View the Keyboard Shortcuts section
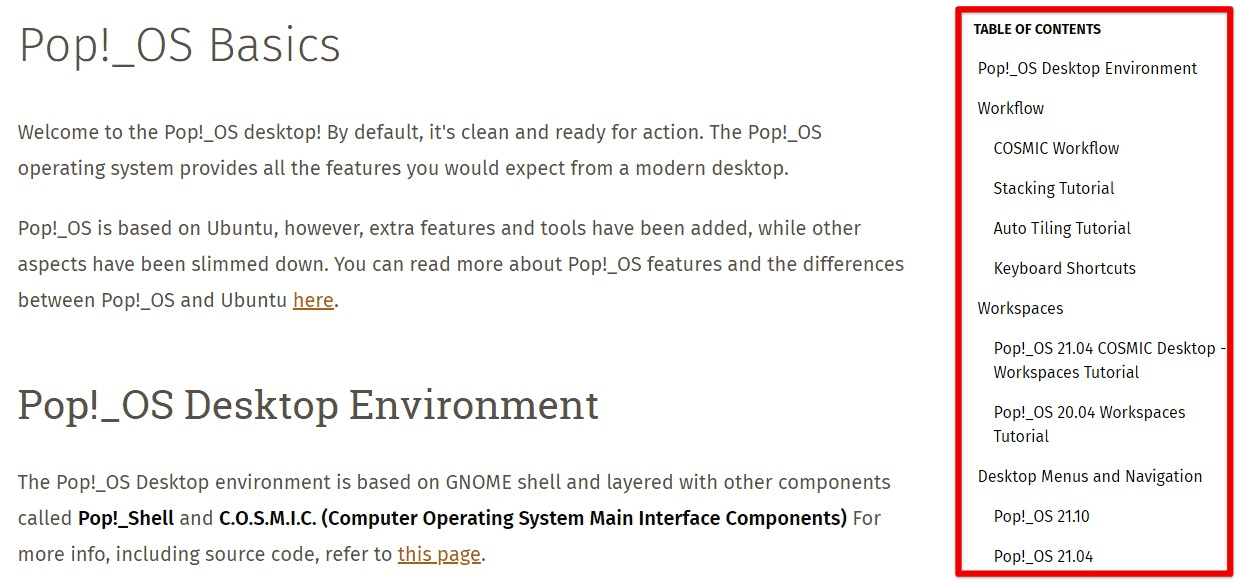 (x=1064, y=268)
